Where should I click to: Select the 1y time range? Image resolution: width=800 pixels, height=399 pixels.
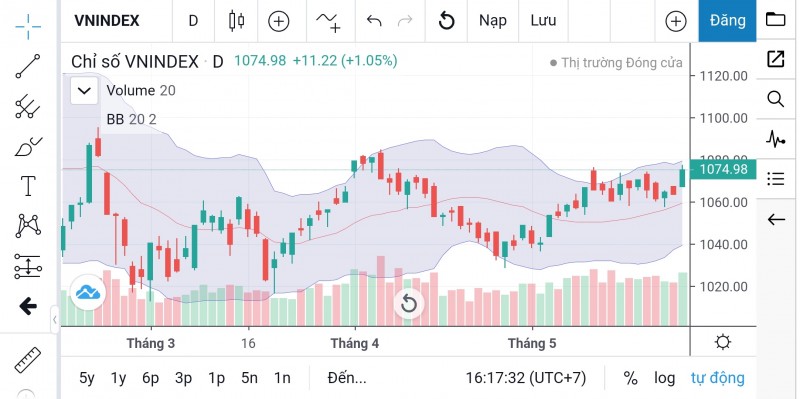click(x=118, y=378)
